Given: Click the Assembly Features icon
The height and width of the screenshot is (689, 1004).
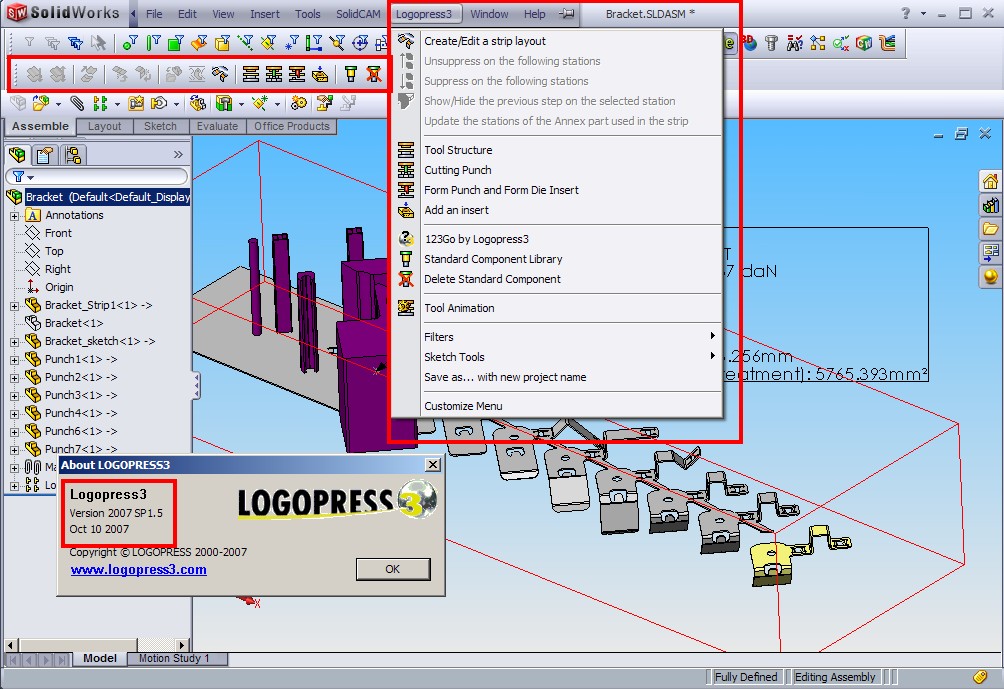Looking at the screenshot, I should click(x=223, y=103).
